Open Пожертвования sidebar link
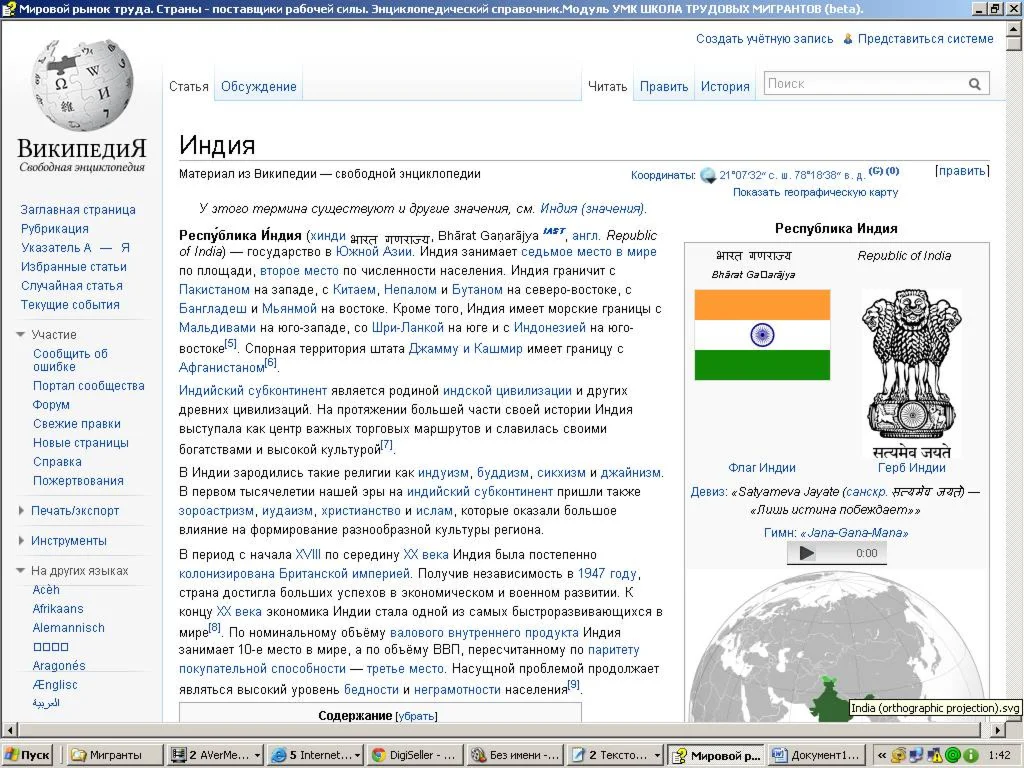The image size is (1024, 768). (78, 481)
